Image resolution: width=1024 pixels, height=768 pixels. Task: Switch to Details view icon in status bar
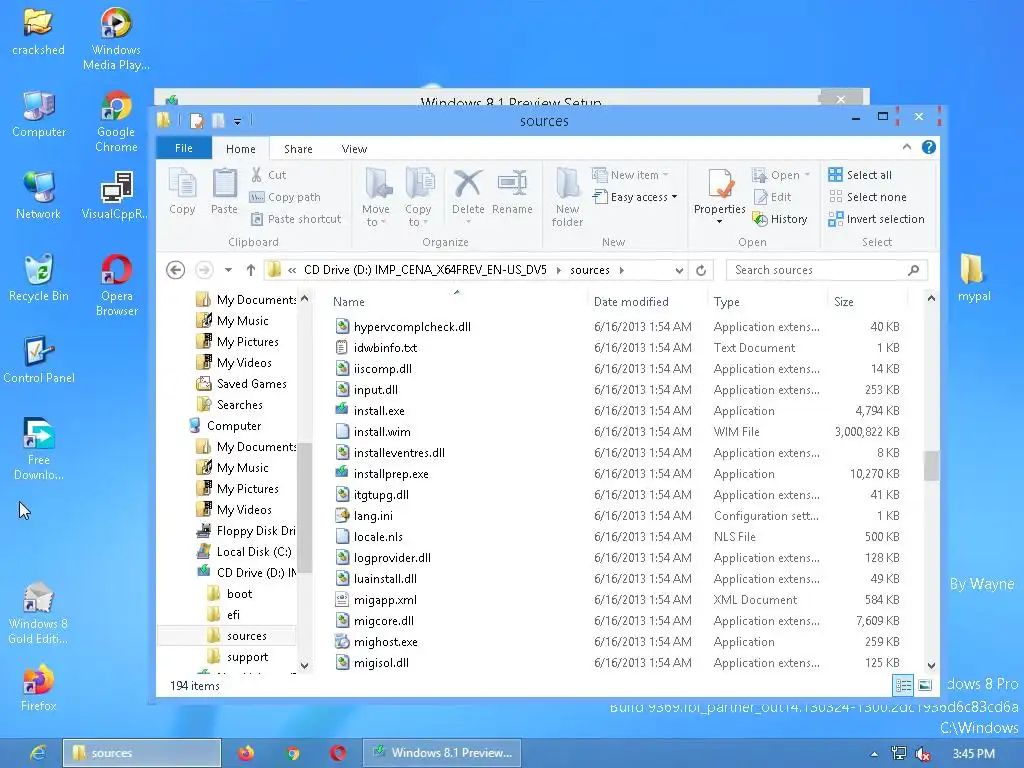tap(903, 685)
